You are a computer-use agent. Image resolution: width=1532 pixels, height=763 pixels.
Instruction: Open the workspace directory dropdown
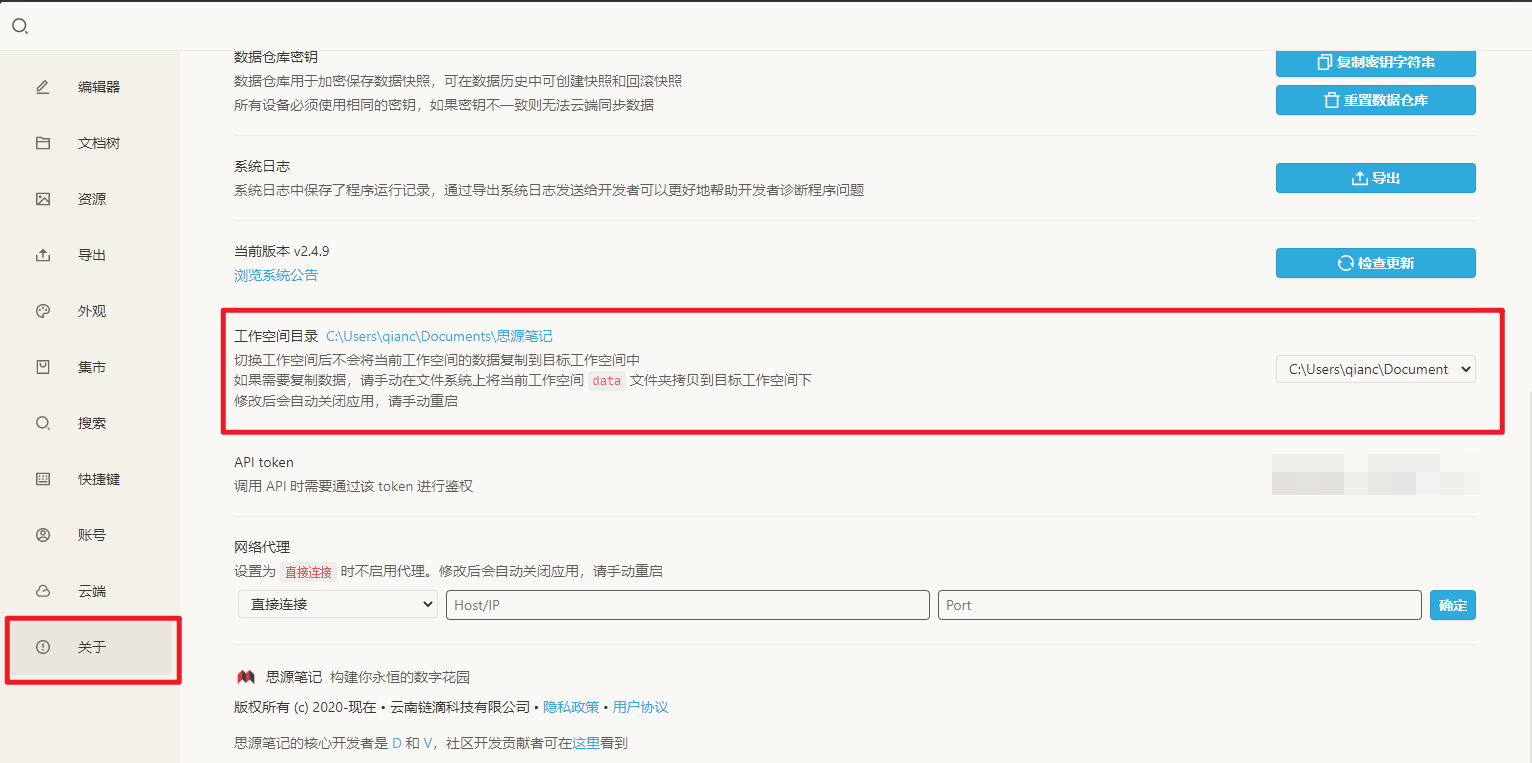click(x=1375, y=369)
